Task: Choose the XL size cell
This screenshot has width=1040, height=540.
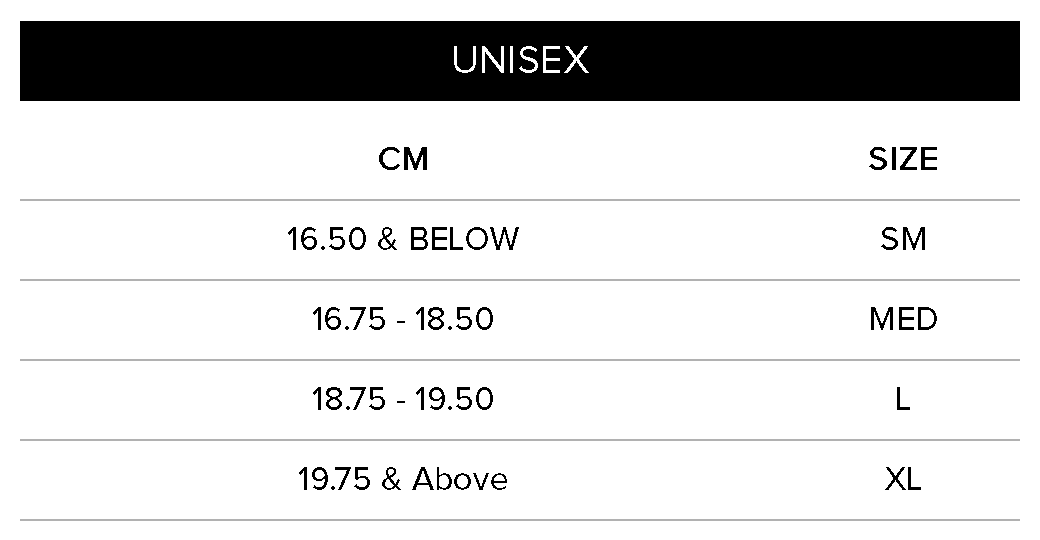Action: pyautogui.click(x=903, y=480)
